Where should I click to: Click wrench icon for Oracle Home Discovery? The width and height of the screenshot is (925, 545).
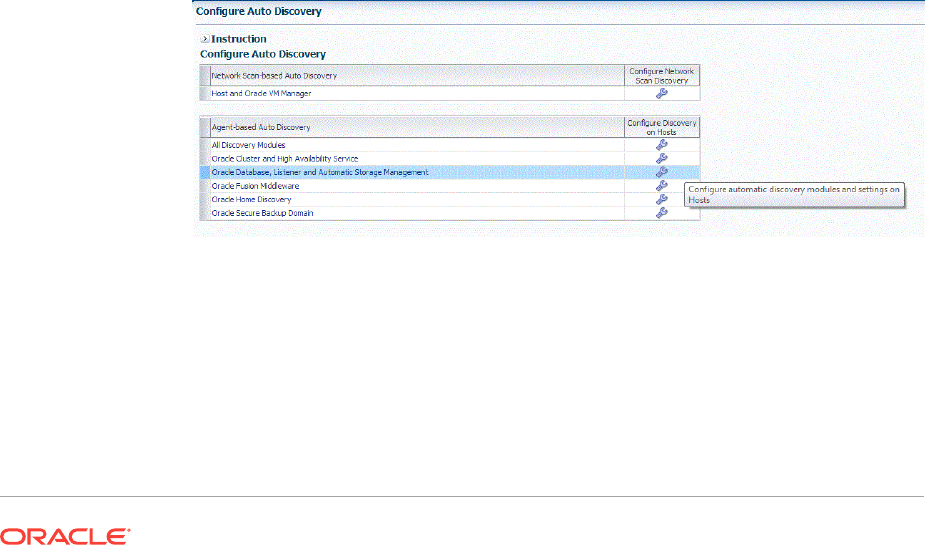[662, 199]
